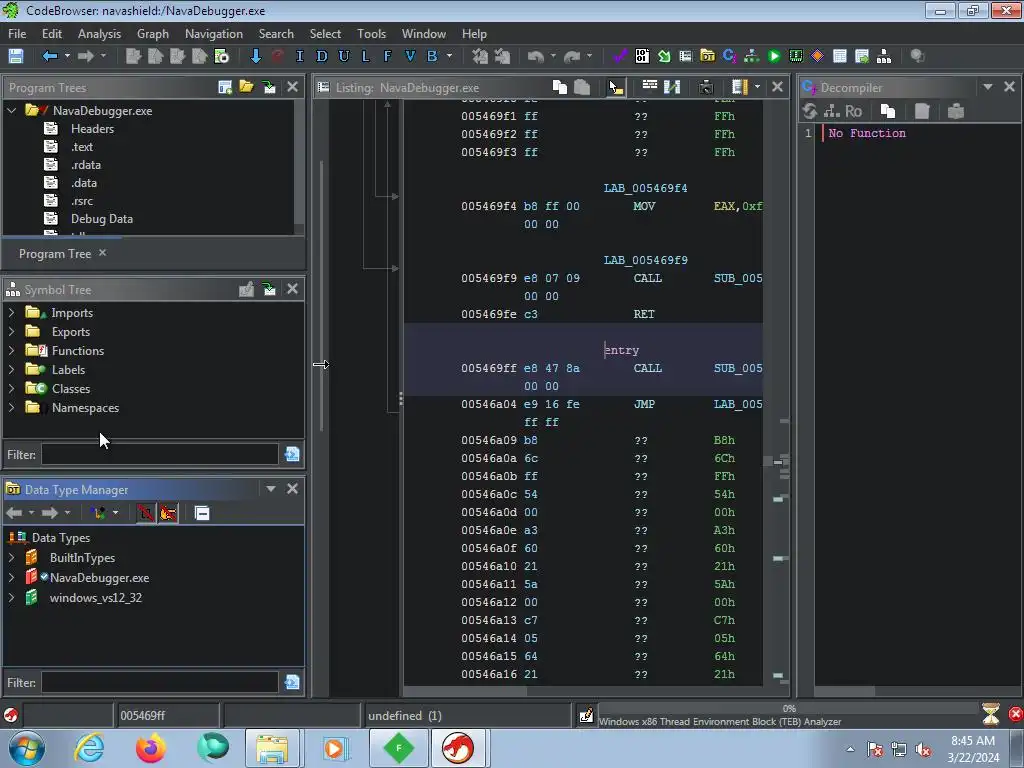Viewport: 1024px width, 768px height.
Task: Click the Listing diff view icon
Action: click(672, 87)
